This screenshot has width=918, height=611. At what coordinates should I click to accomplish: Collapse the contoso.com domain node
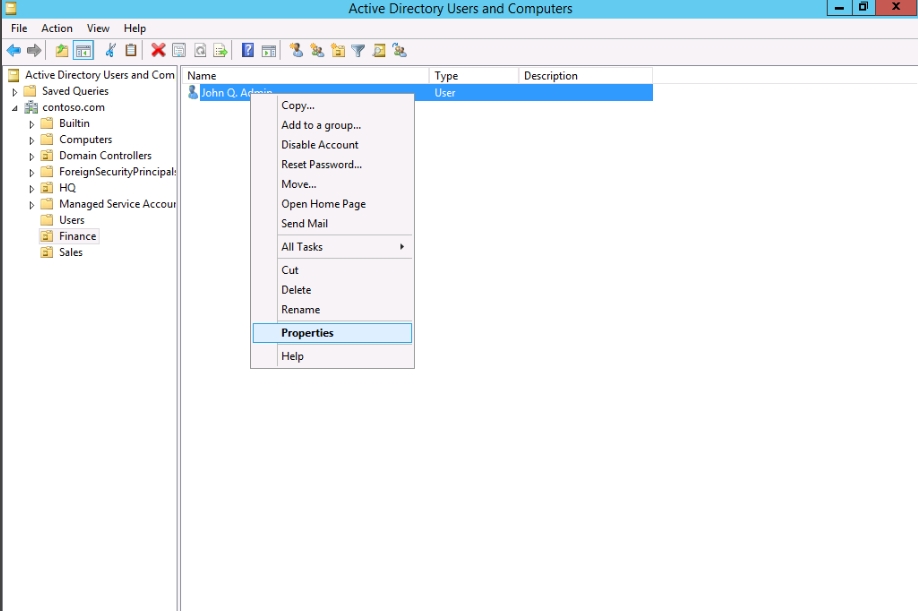coord(15,108)
